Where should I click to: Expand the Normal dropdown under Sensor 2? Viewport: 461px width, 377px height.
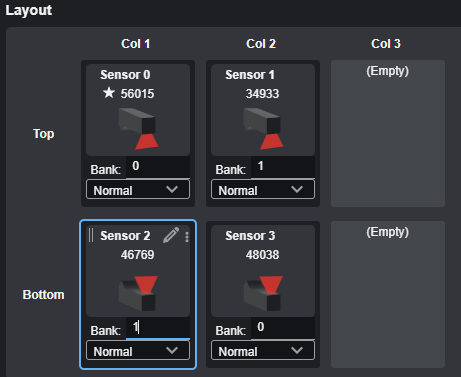138,351
